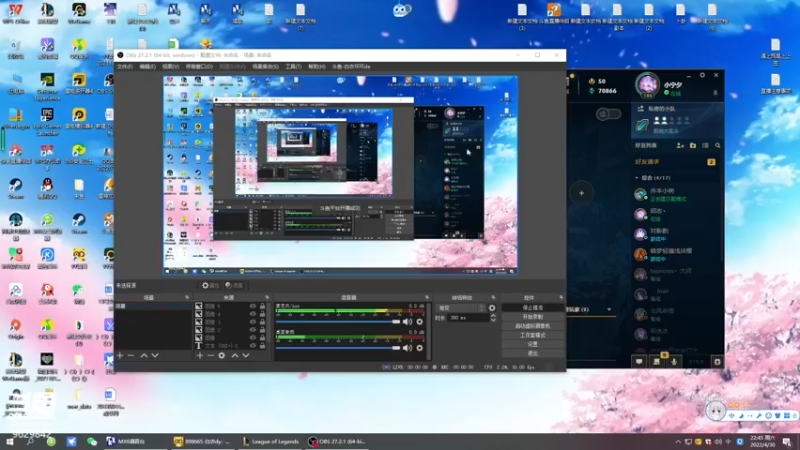The height and width of the screenshot is (450, 800).
Task: Toggle visibility eye for source 图像 2
Action: [253, 330]
